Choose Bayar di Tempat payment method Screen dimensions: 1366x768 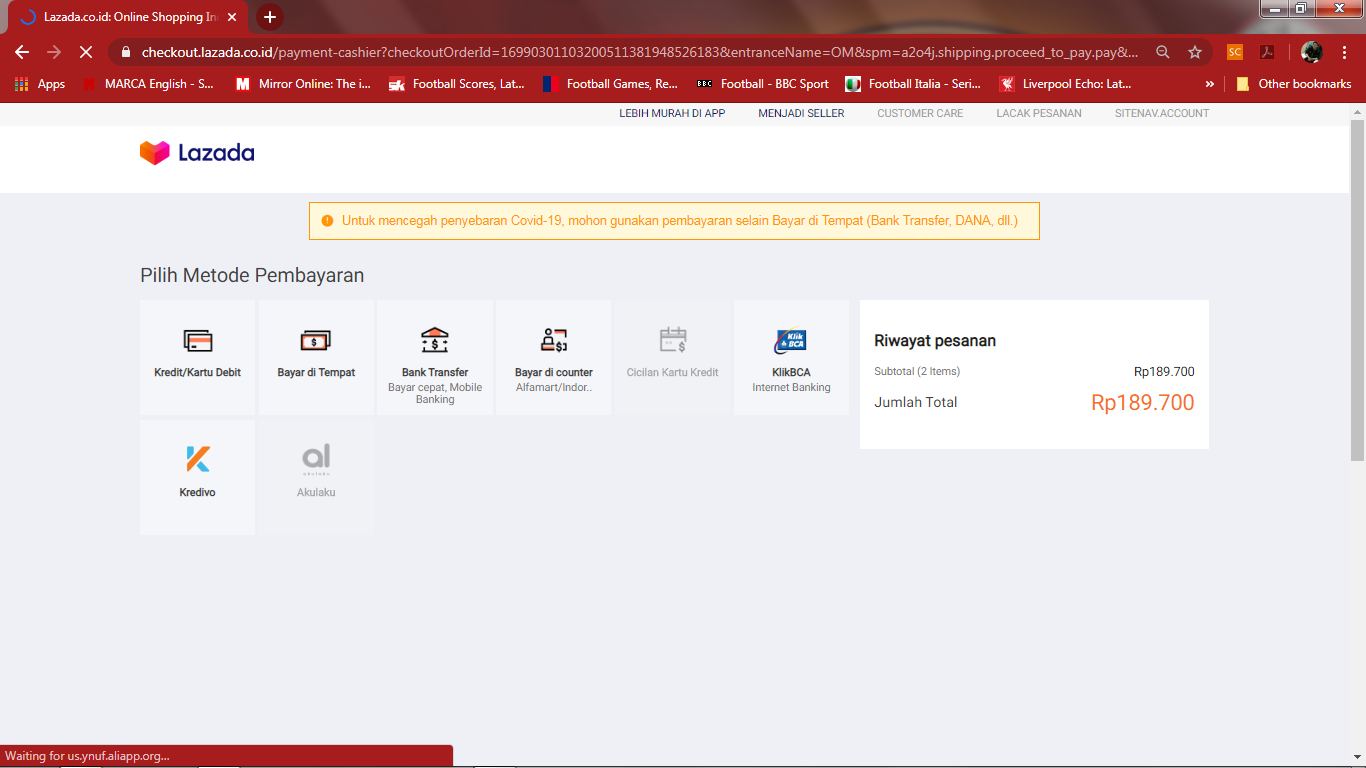[316, 341]
